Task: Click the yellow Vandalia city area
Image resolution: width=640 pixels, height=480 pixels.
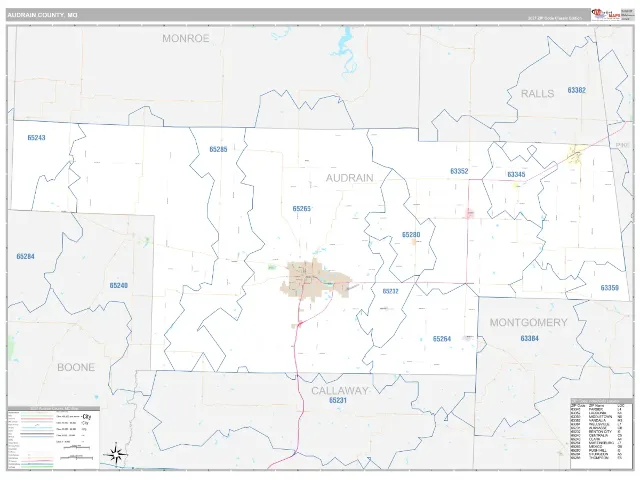Action: [575, 156]
